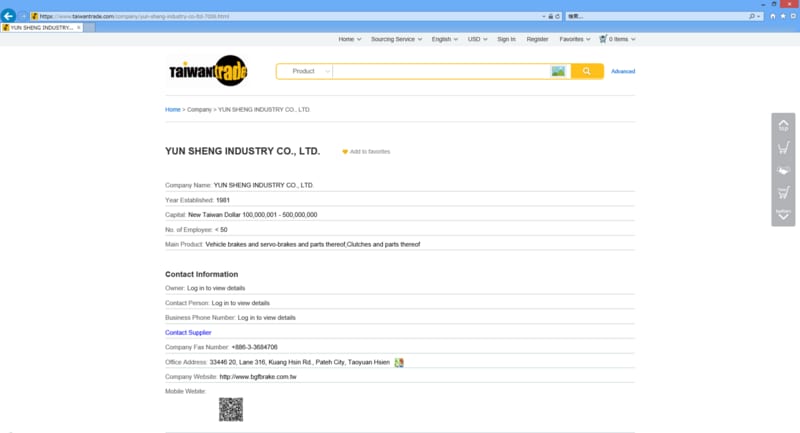
Task: Click the cart icon above the Bottom arrow
Action: coord(783,192)
